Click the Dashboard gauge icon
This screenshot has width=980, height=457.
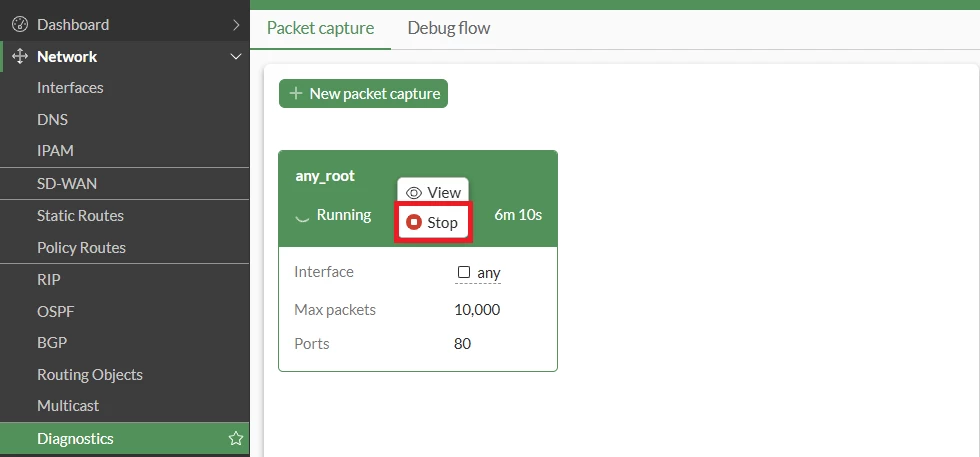(x=20, y=24)
